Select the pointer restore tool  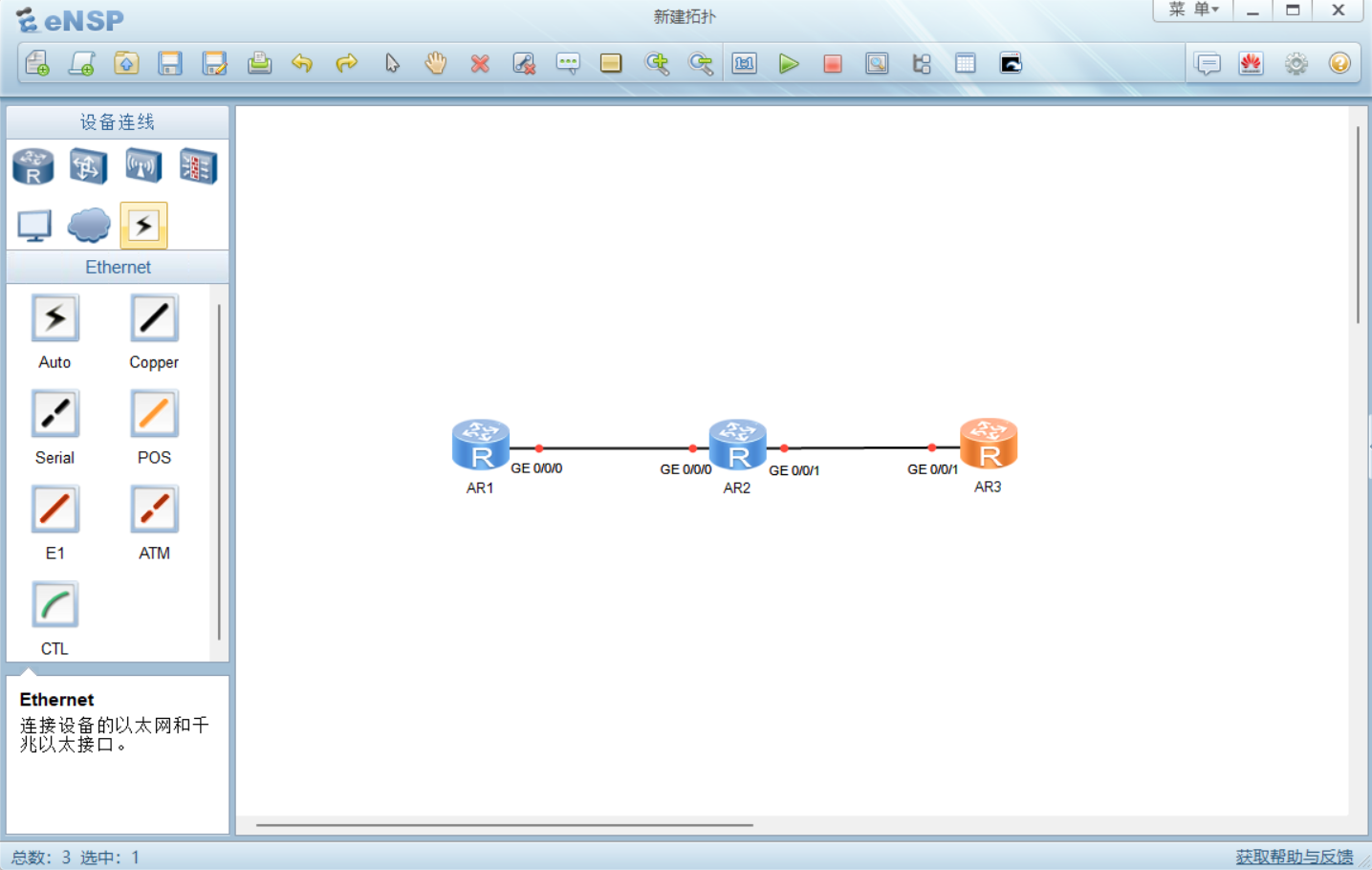point(392,64)
